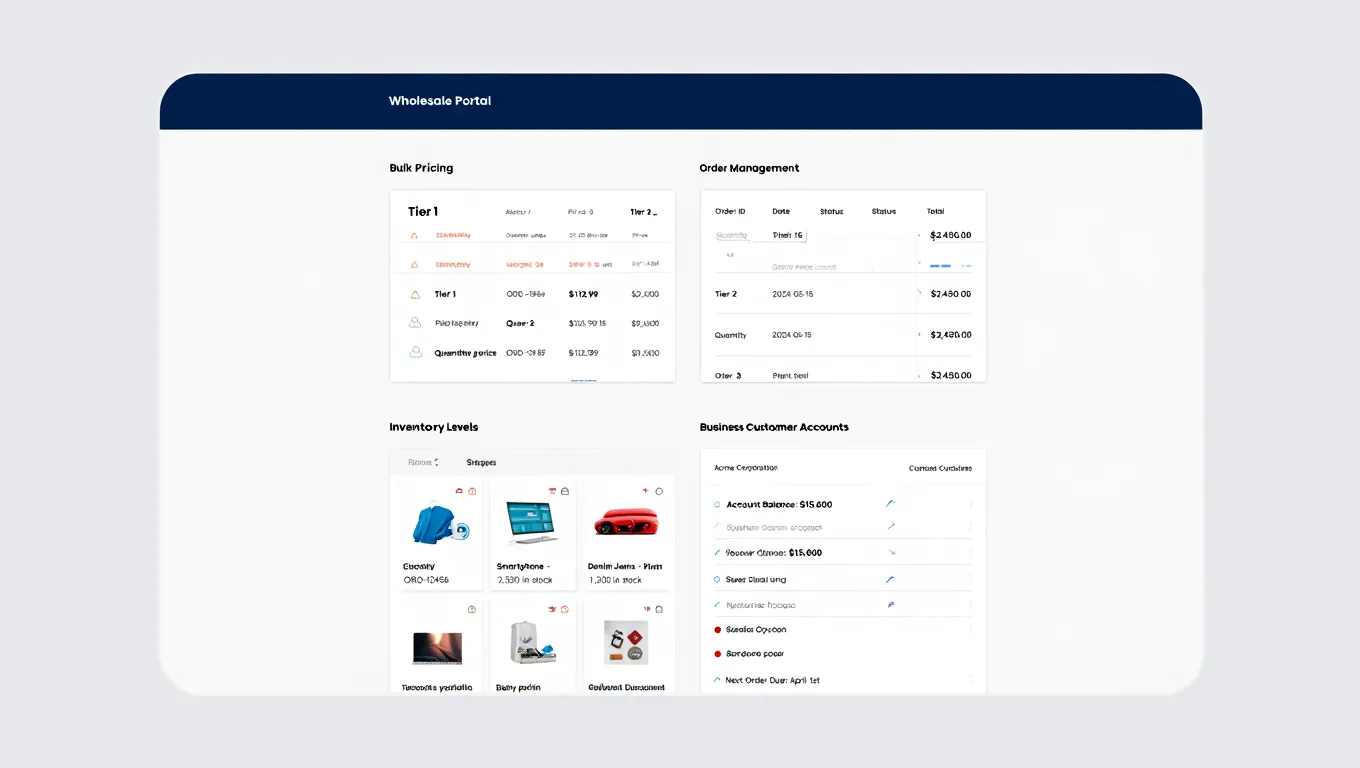
Task: Click the Wholesale Portal header title
Action: (x=440, y=101)
